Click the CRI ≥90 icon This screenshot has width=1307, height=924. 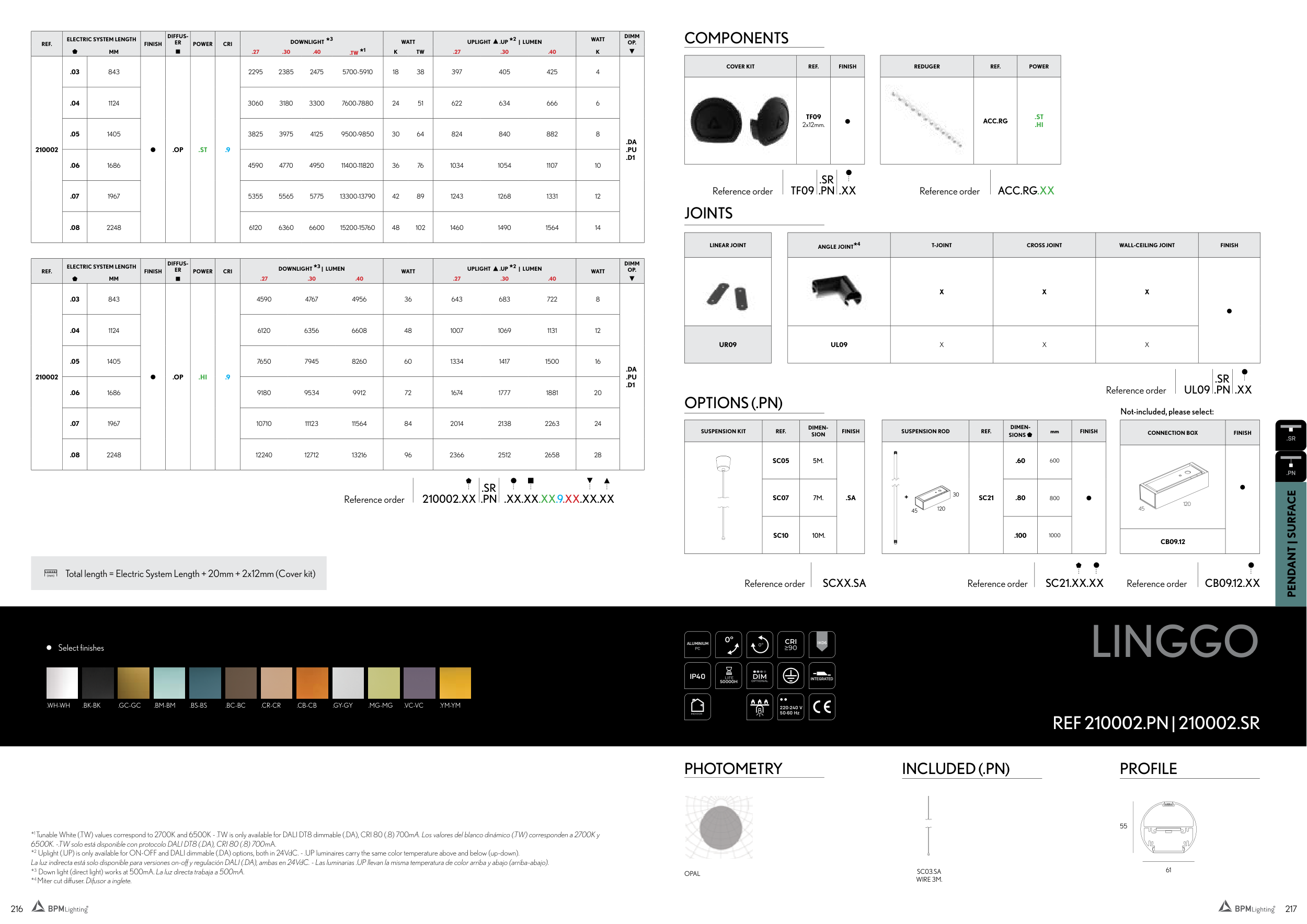click(790, 644)
